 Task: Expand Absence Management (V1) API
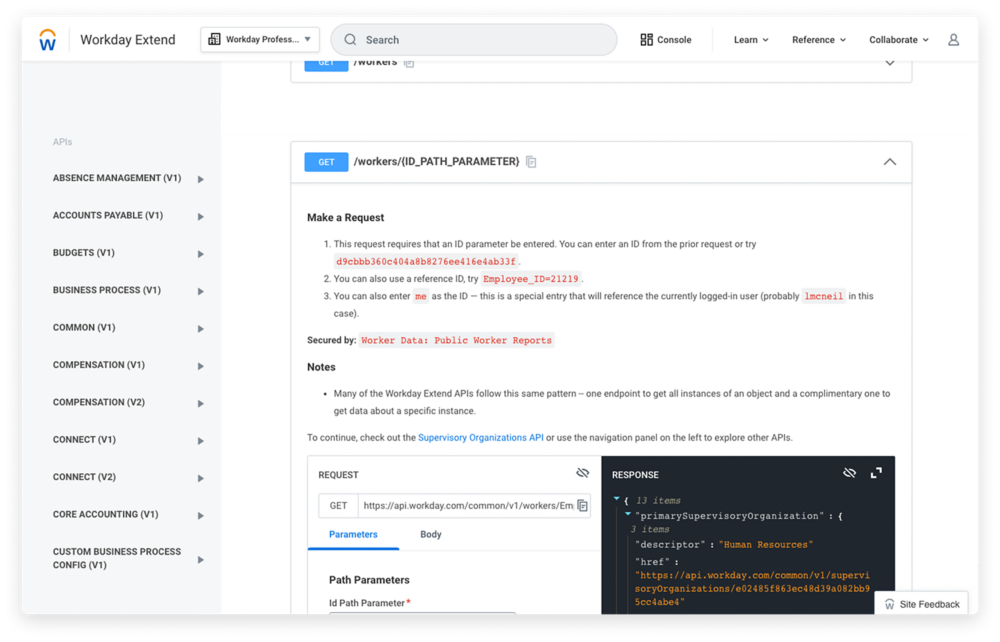pyautogui.click(x=201, y=179)
